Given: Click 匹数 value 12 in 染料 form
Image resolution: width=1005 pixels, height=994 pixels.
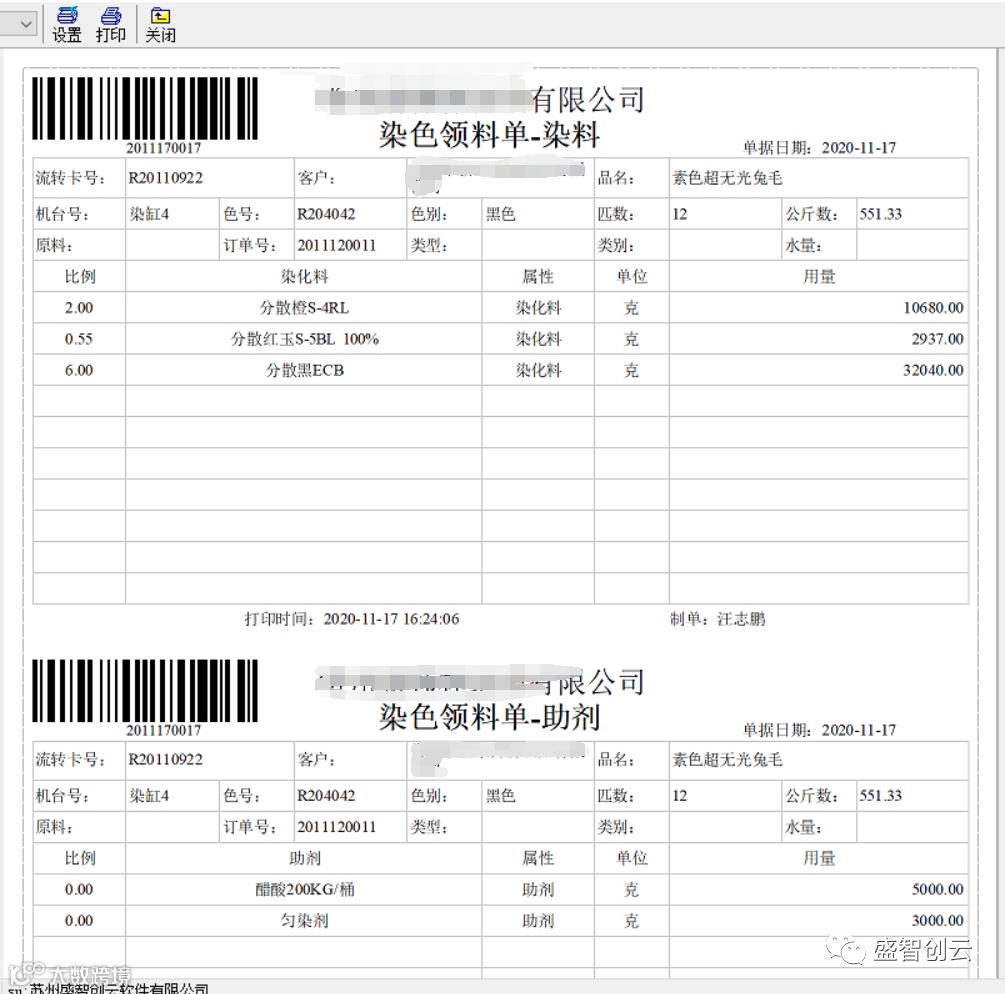Looking at the screenshot, I should point(679,214).
